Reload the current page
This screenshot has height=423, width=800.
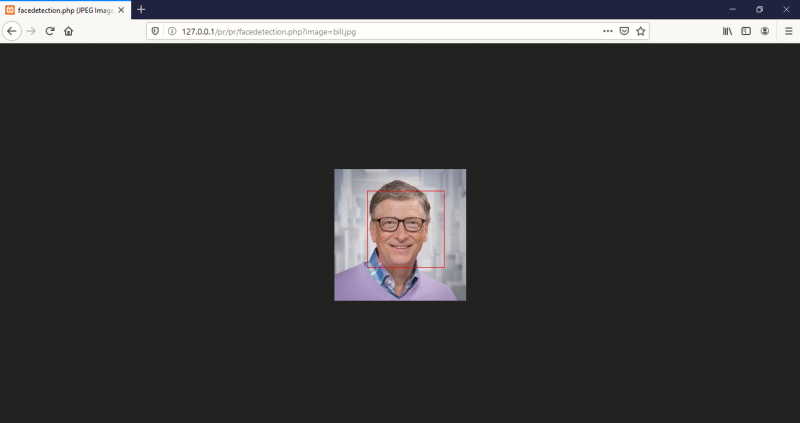point(49,31)
